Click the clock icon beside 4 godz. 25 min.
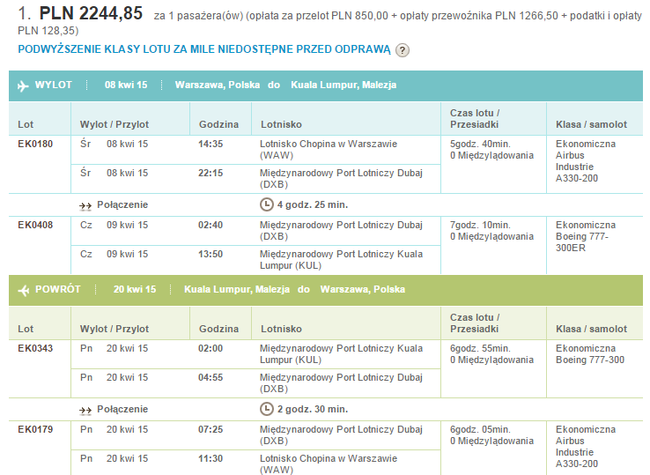This screenshot has width=650, height=475. [267, 204]
